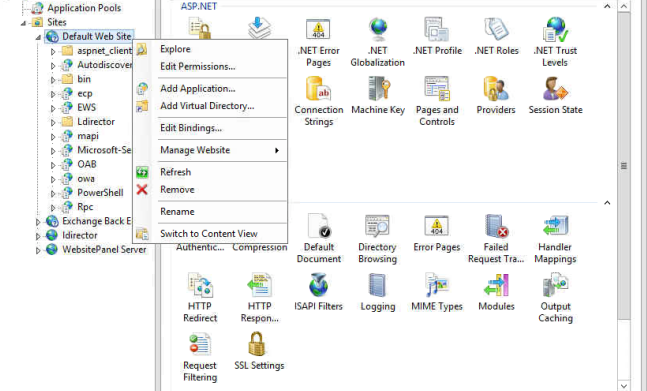Choose Edit Permissions from context menu

[x=210, y=66]
